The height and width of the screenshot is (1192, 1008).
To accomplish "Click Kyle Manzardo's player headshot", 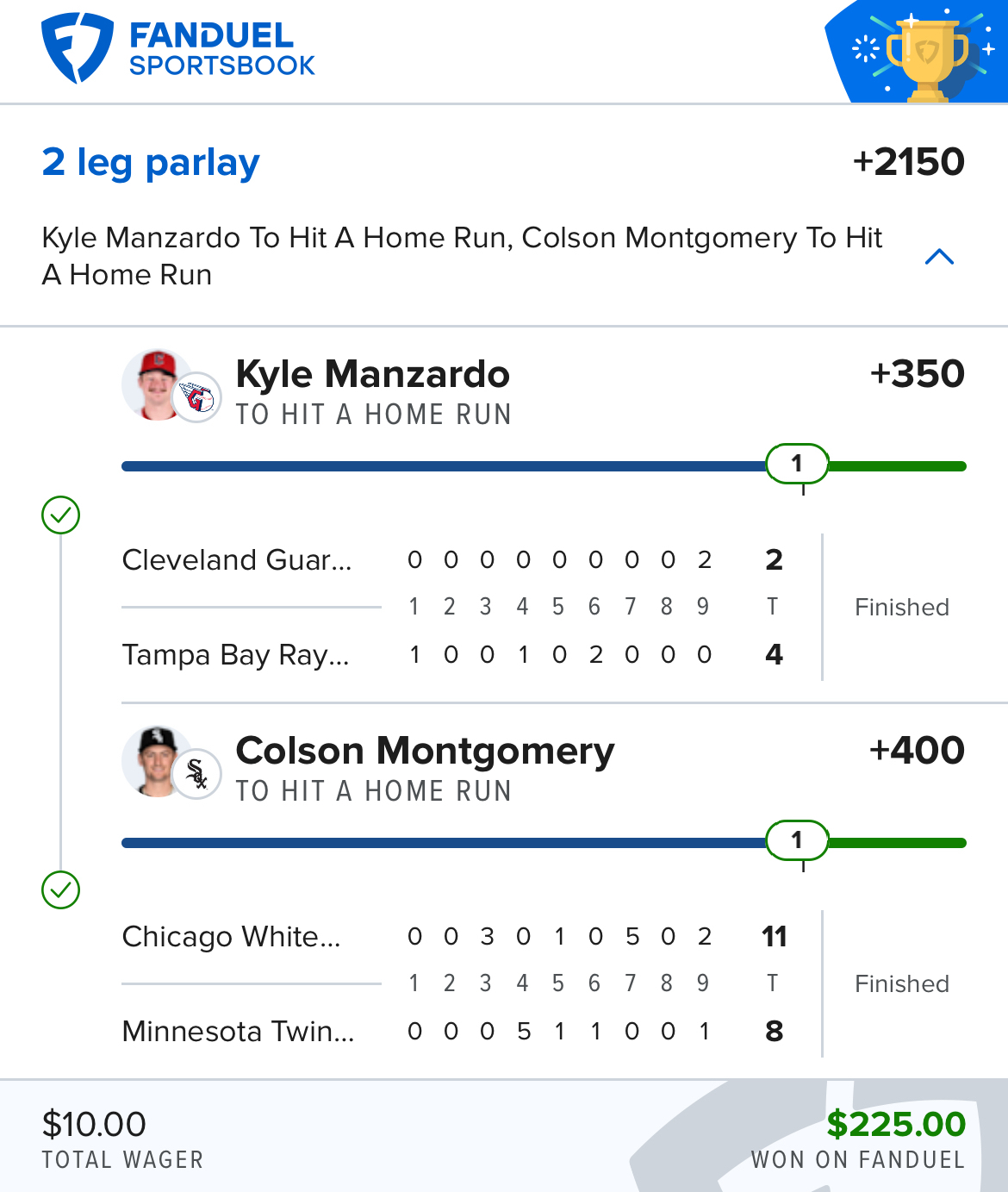I will (157, 384).
